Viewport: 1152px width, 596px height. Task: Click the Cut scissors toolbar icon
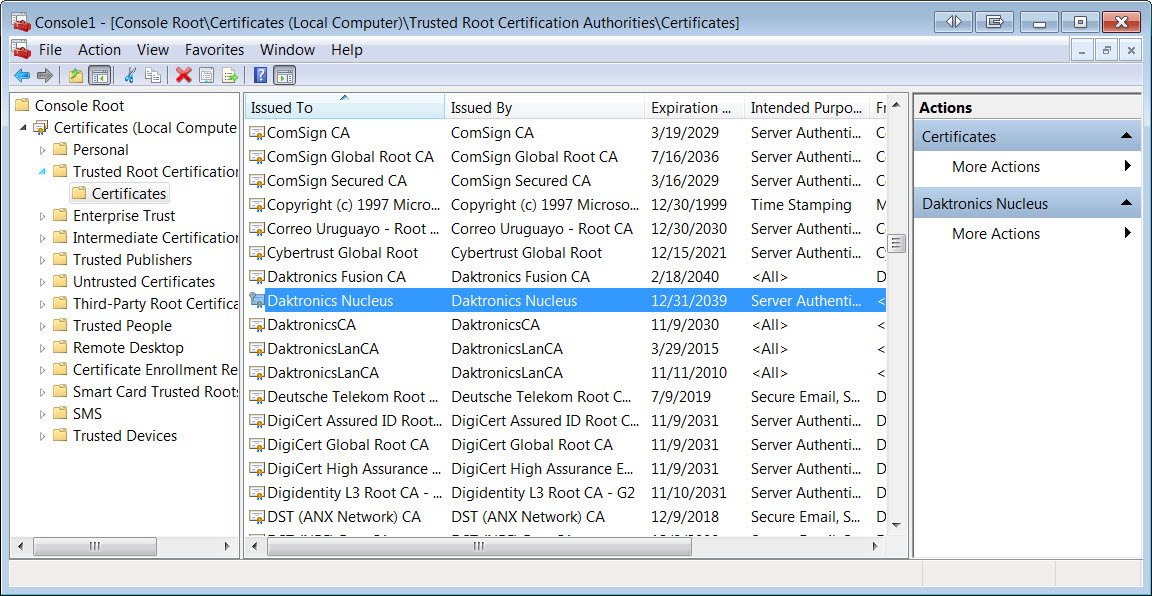click(129, 75)
